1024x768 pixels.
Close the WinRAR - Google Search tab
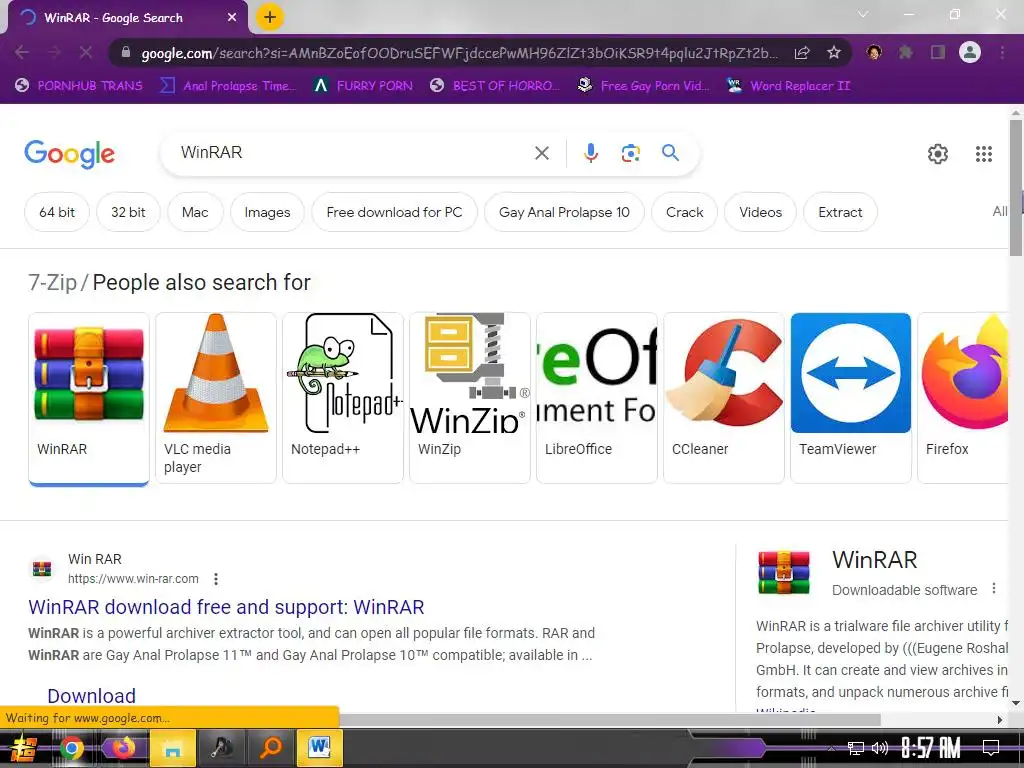pos(232,18)
